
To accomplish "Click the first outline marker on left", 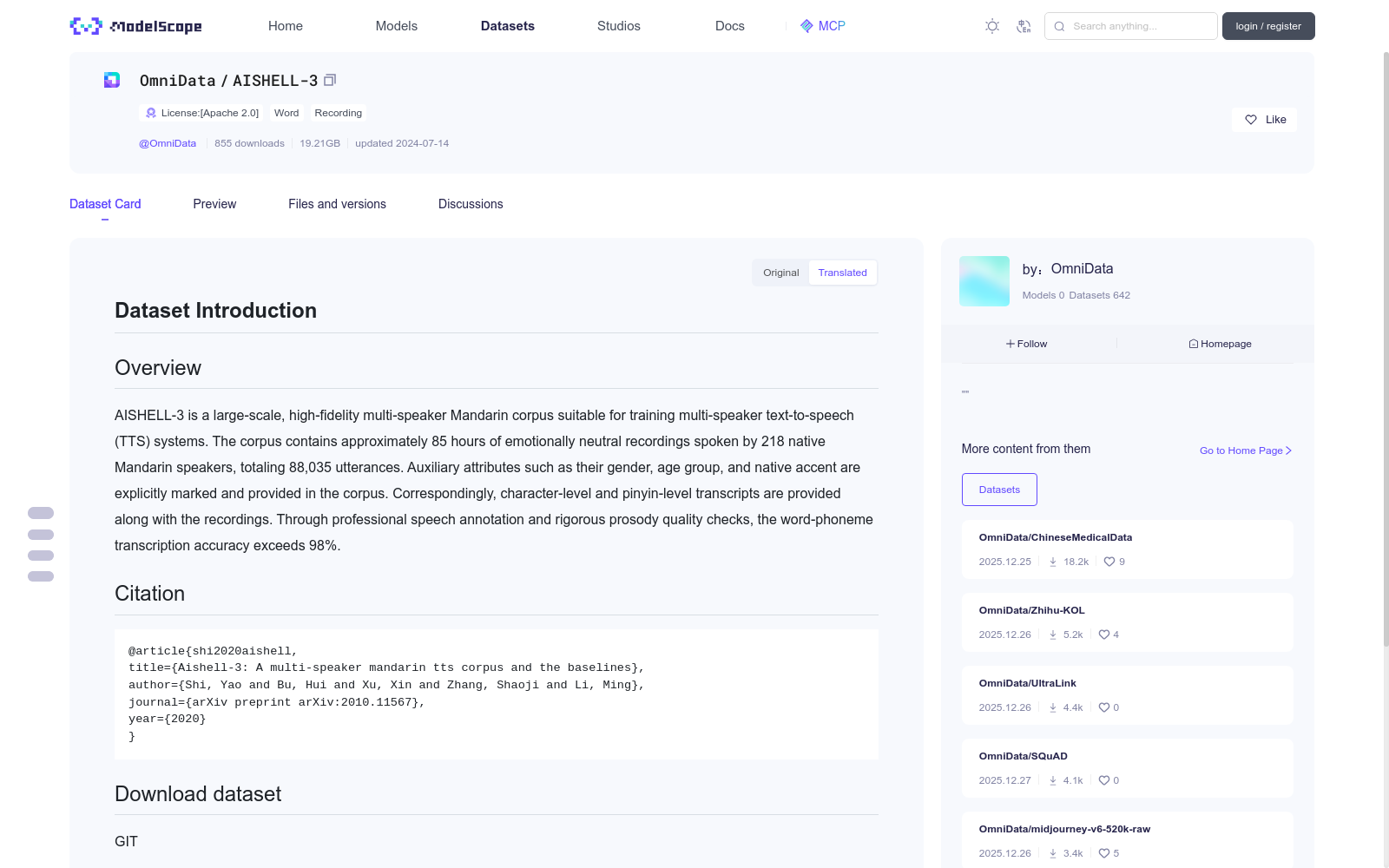I will pos(41,513).
